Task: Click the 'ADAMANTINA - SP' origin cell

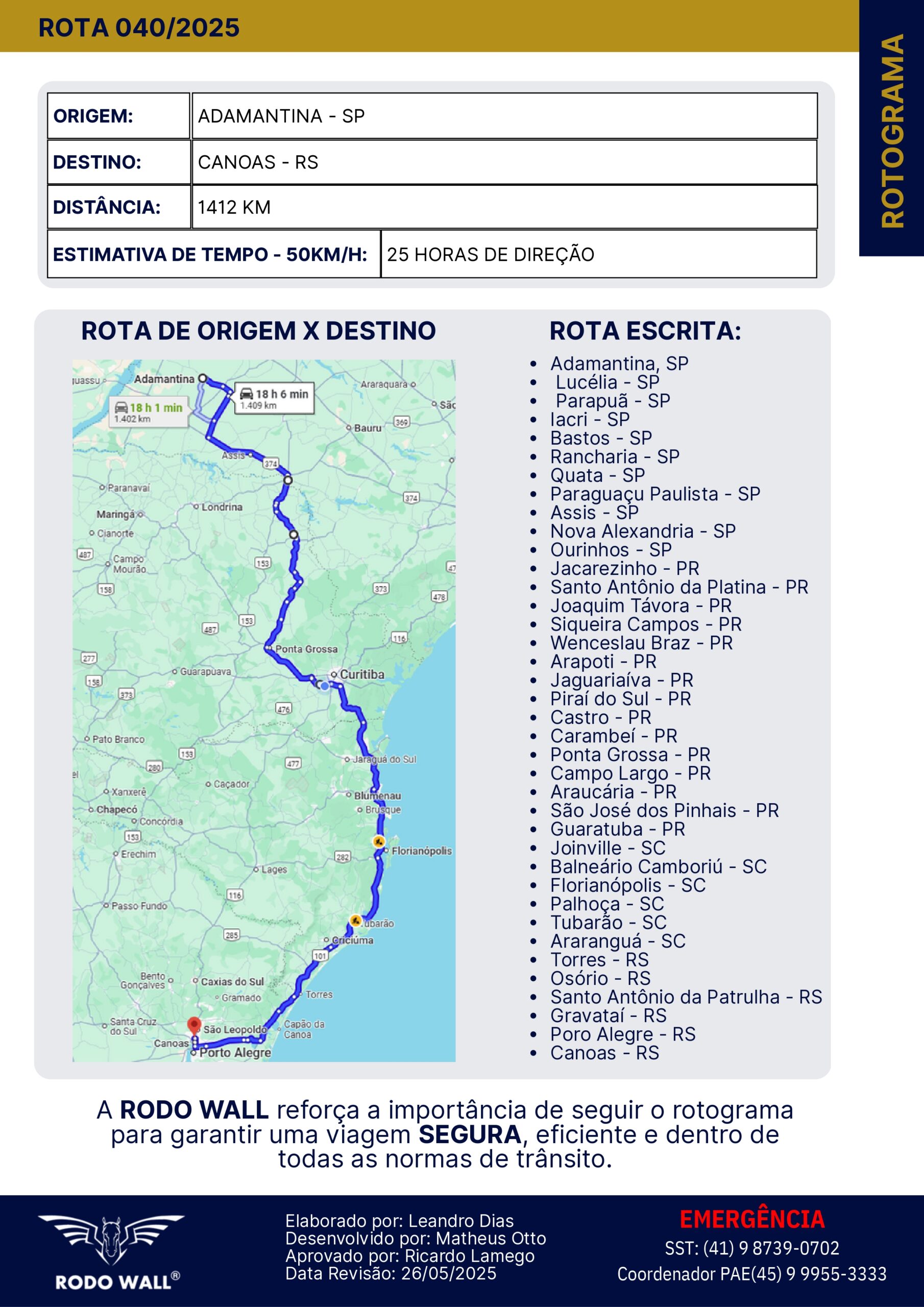Action: [504, 116]
